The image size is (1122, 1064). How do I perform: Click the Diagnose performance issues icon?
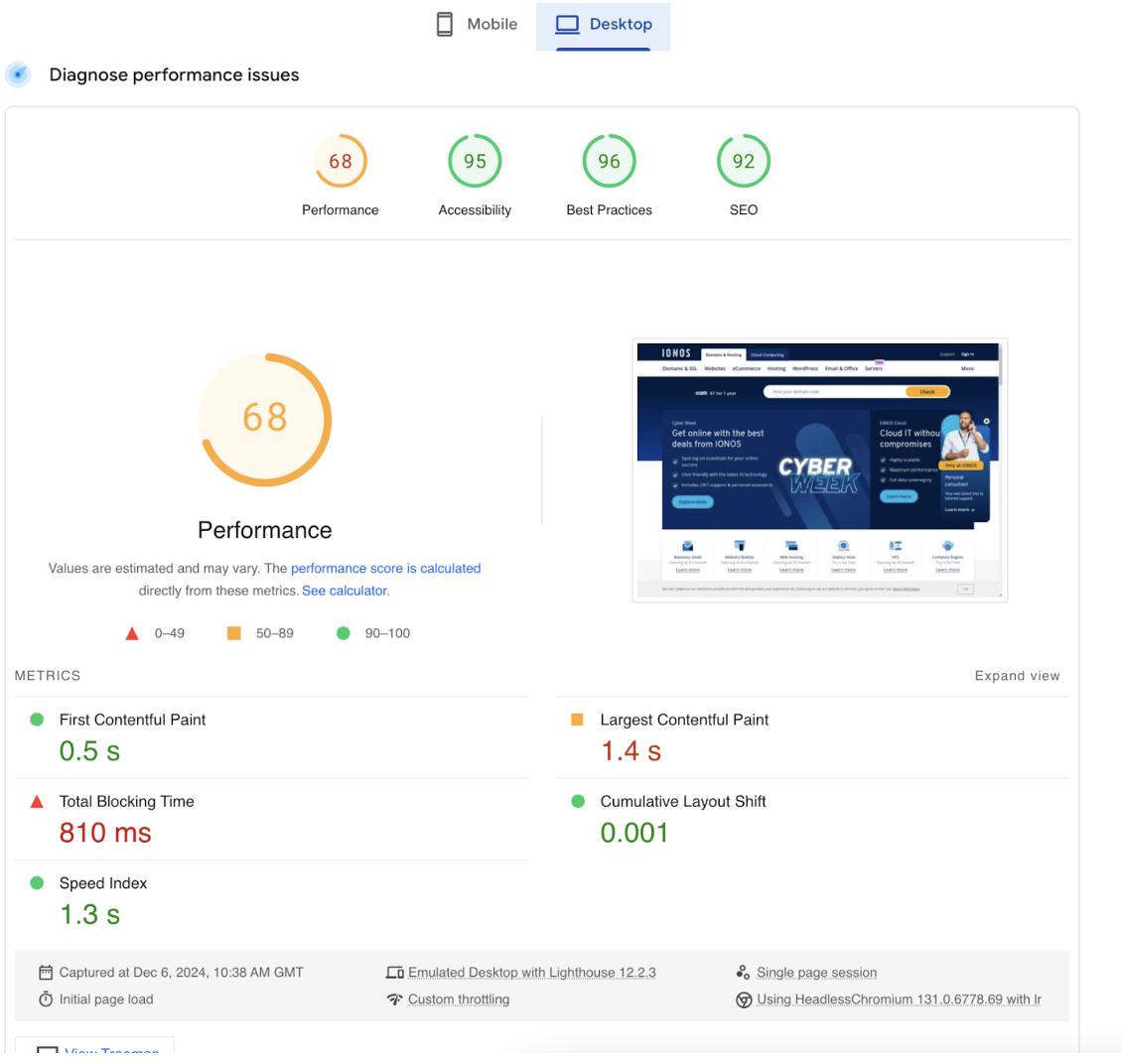click(18, 74)
